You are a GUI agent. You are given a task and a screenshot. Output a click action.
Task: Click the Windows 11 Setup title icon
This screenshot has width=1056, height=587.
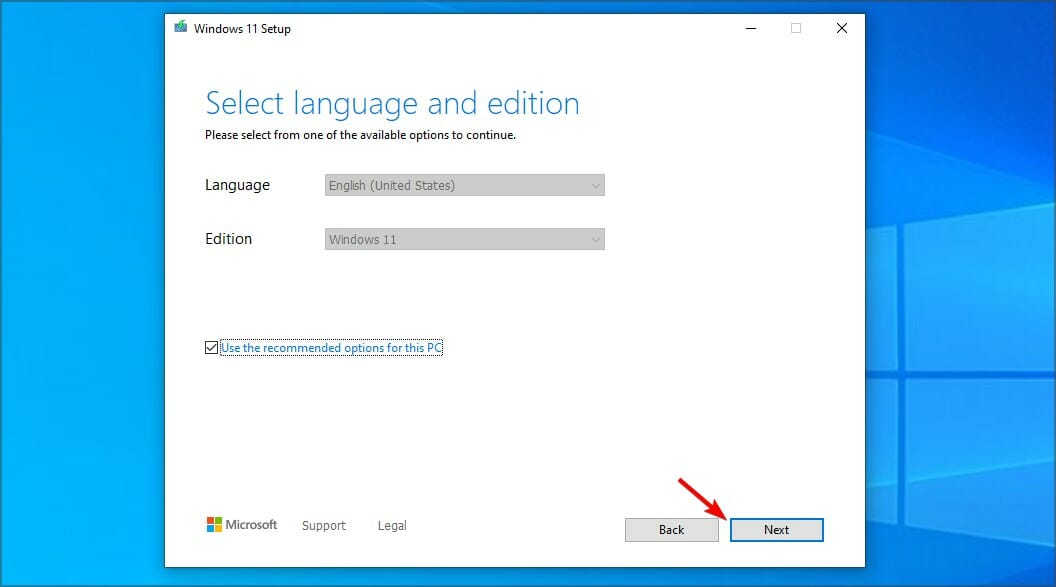[x=180, y=27]
